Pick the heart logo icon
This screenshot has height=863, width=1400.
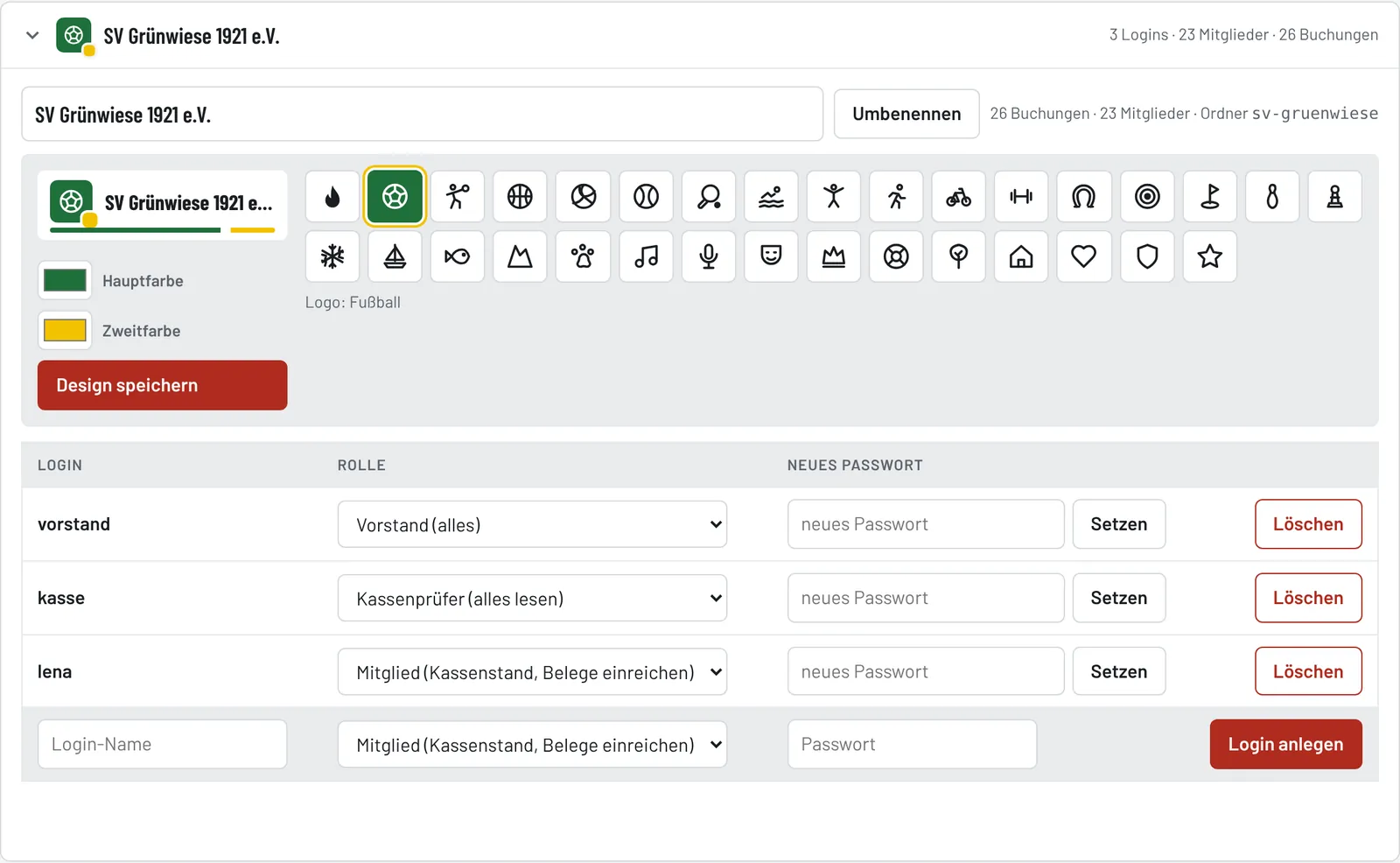tap(1084, 256)
